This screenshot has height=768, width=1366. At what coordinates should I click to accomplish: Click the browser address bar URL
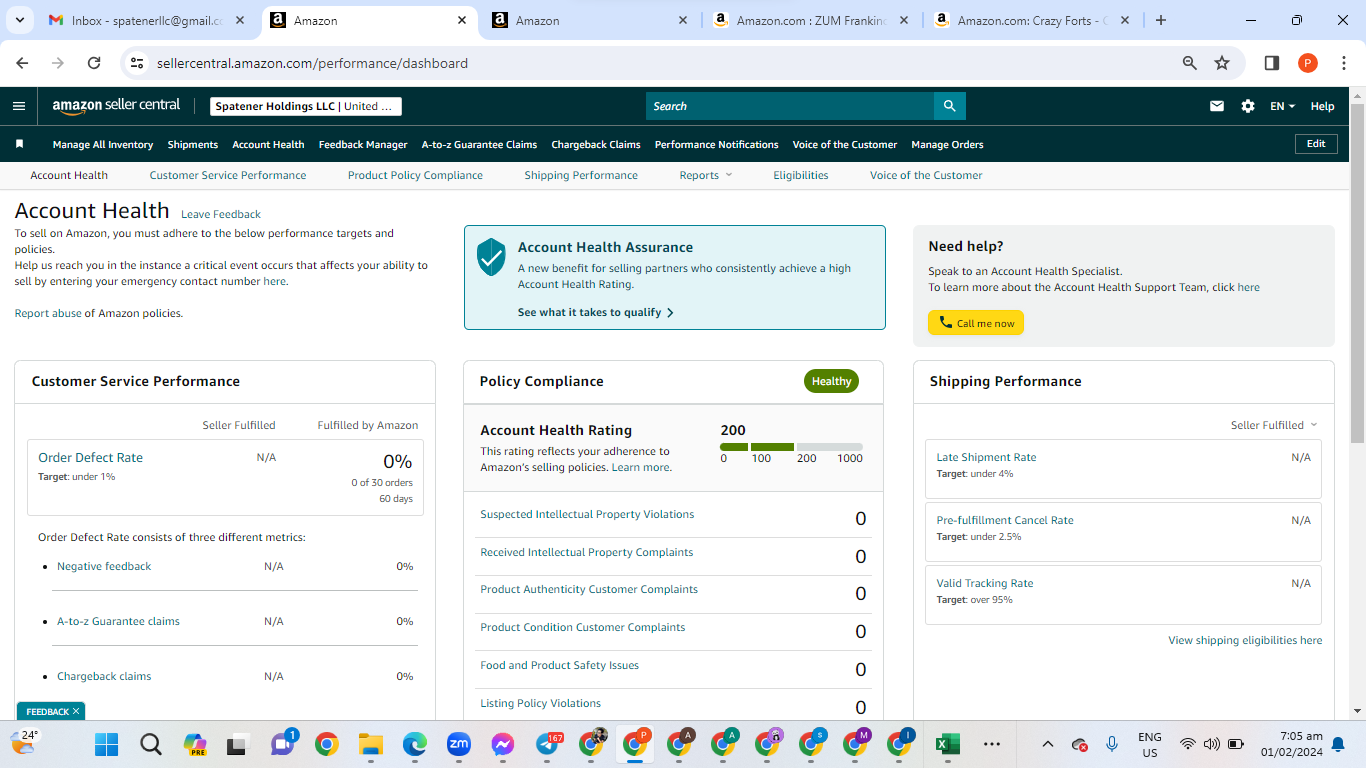tap(312, 63)
